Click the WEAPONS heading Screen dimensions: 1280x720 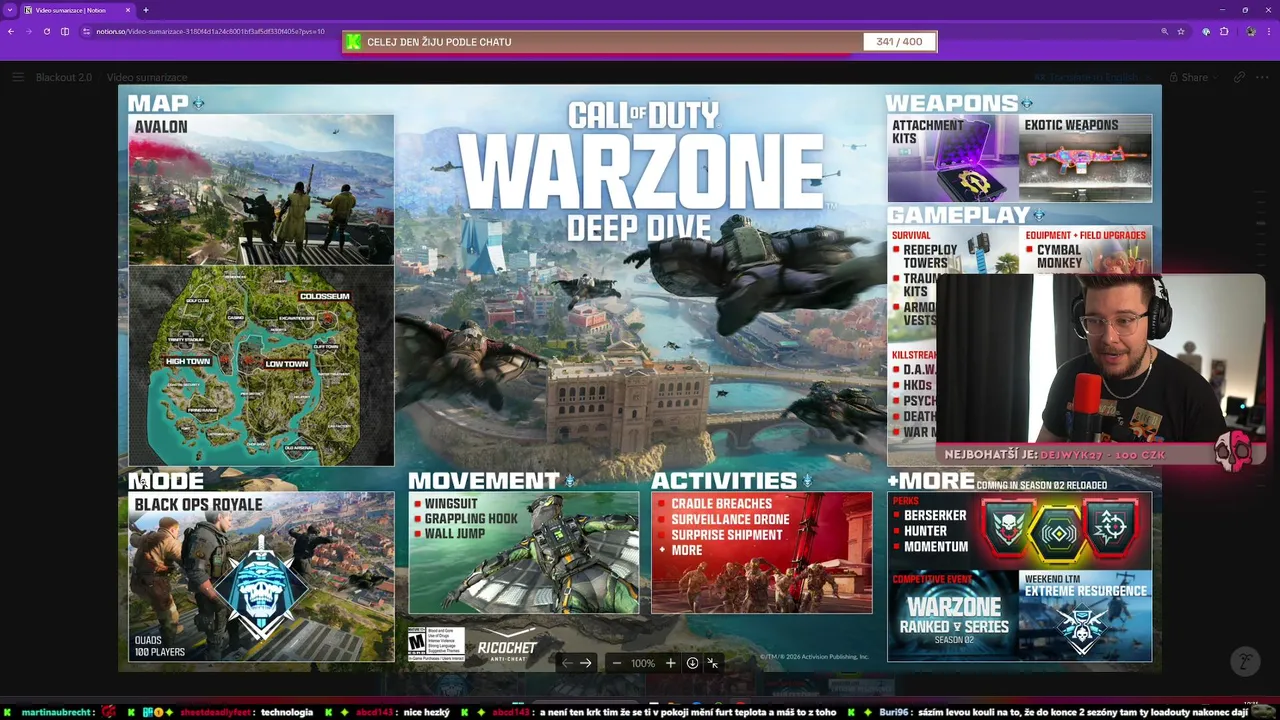pos(952,102)
